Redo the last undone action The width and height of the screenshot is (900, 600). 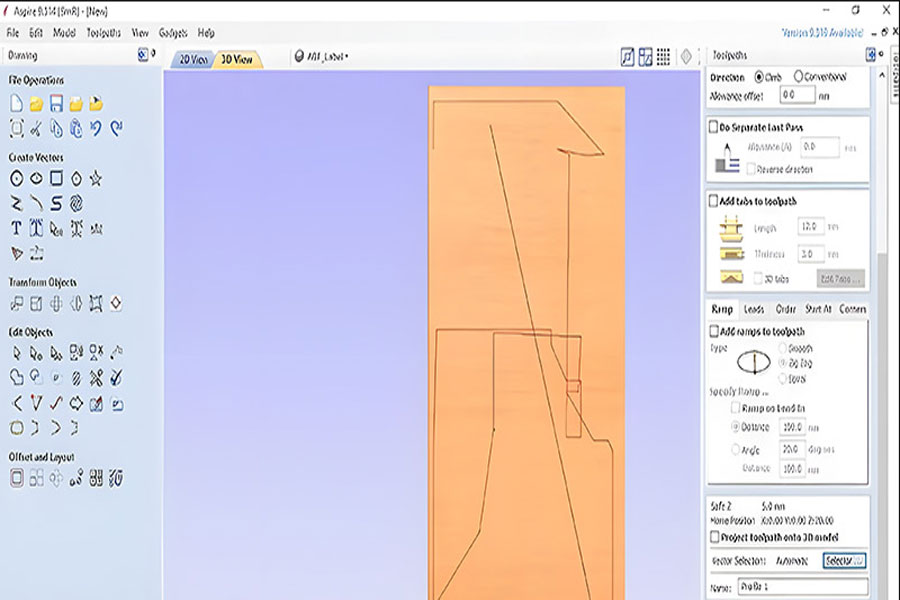pos(116,128)
